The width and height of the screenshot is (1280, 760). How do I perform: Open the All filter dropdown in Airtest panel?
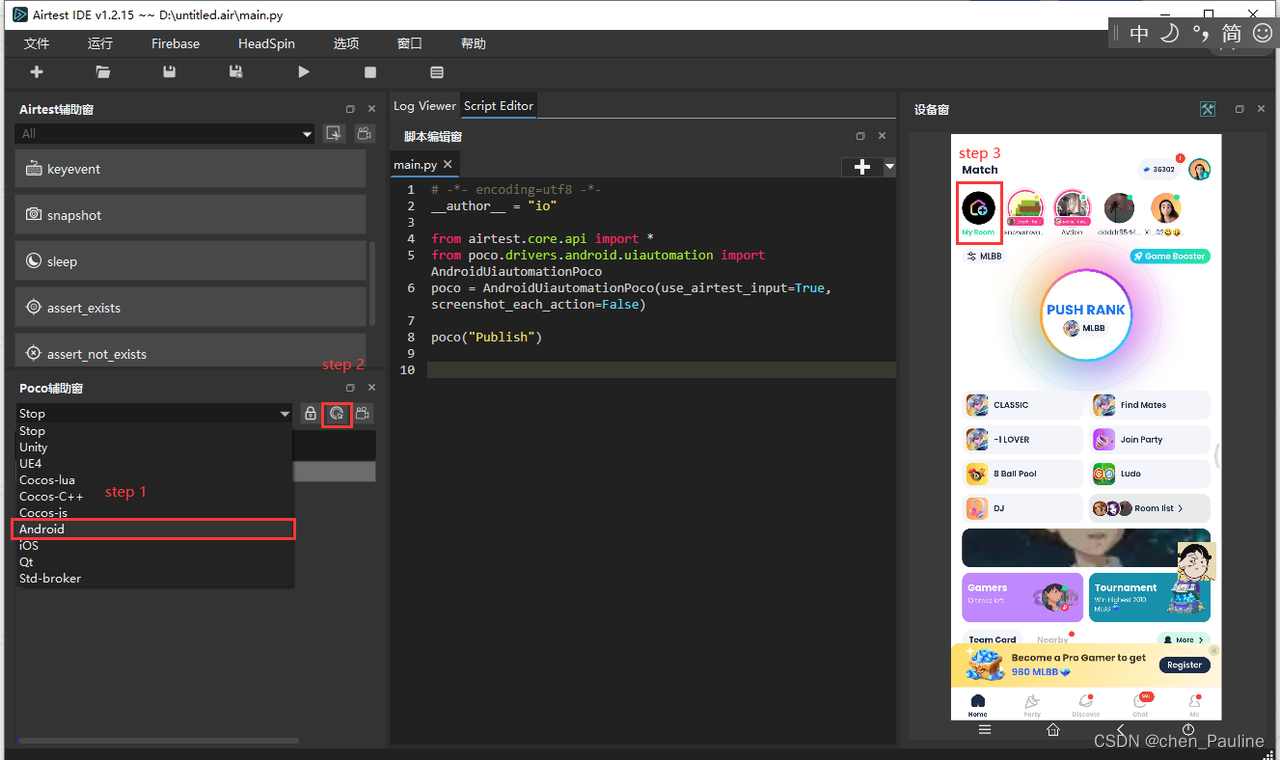pyautogui.click(x=164, y=132)
